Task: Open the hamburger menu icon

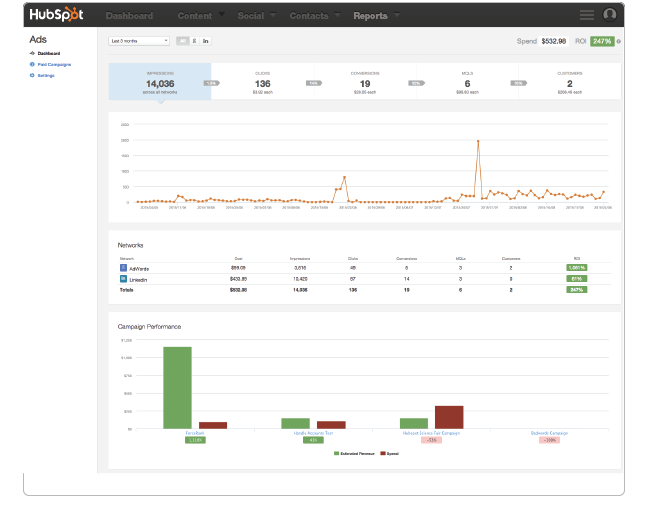Action: click(587, 15)
